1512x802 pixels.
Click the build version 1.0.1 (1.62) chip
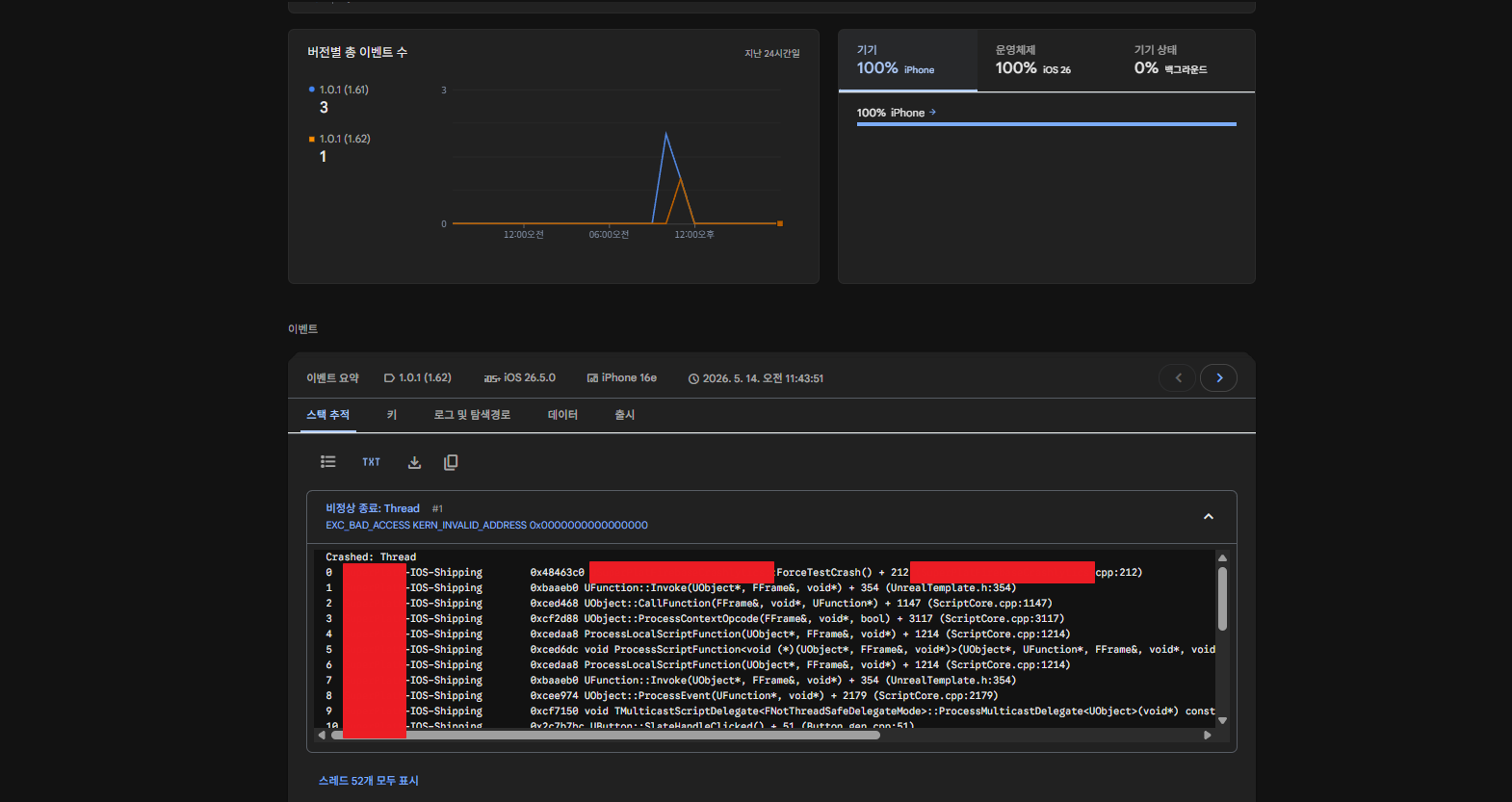point(418,377)
